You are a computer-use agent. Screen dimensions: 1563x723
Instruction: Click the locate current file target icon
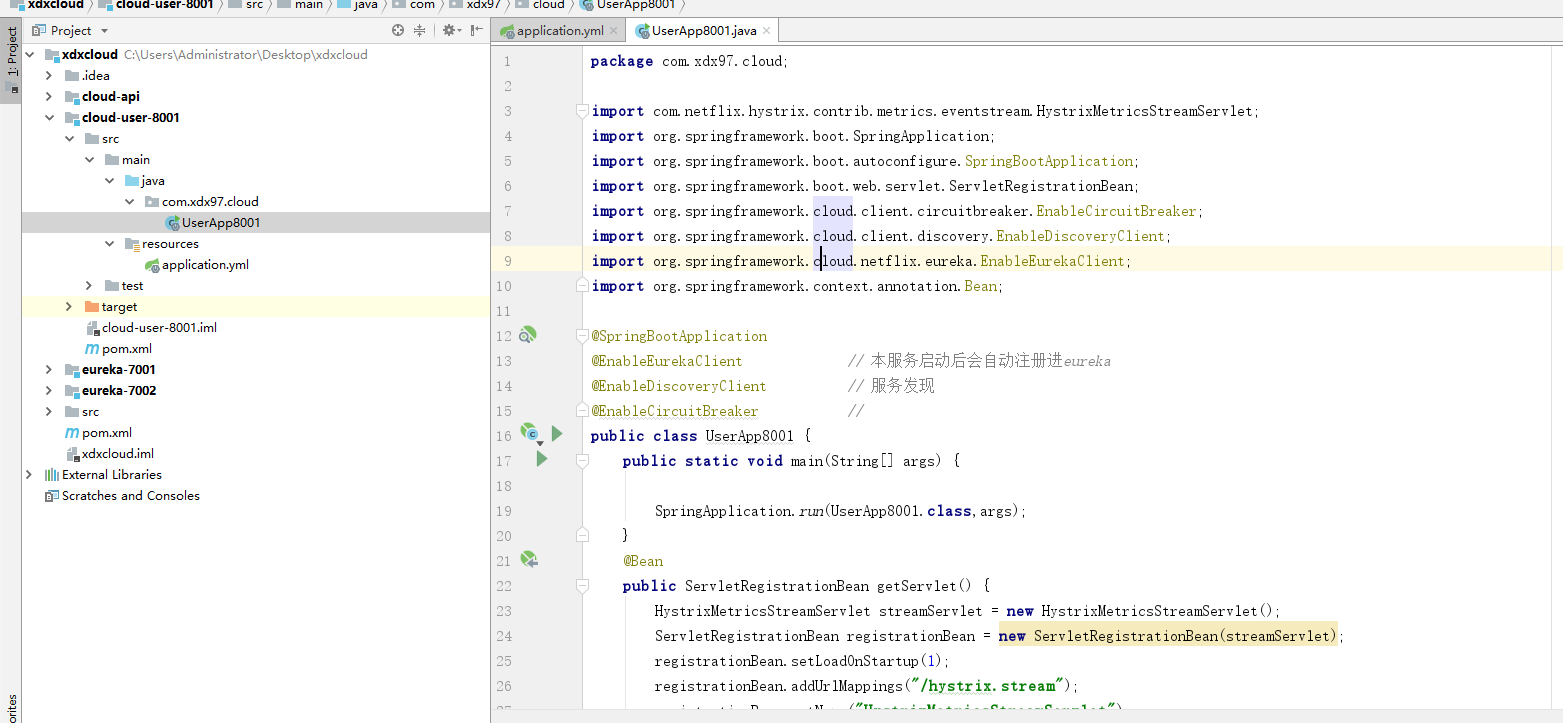pyautogui.click(x=398, y=31)
